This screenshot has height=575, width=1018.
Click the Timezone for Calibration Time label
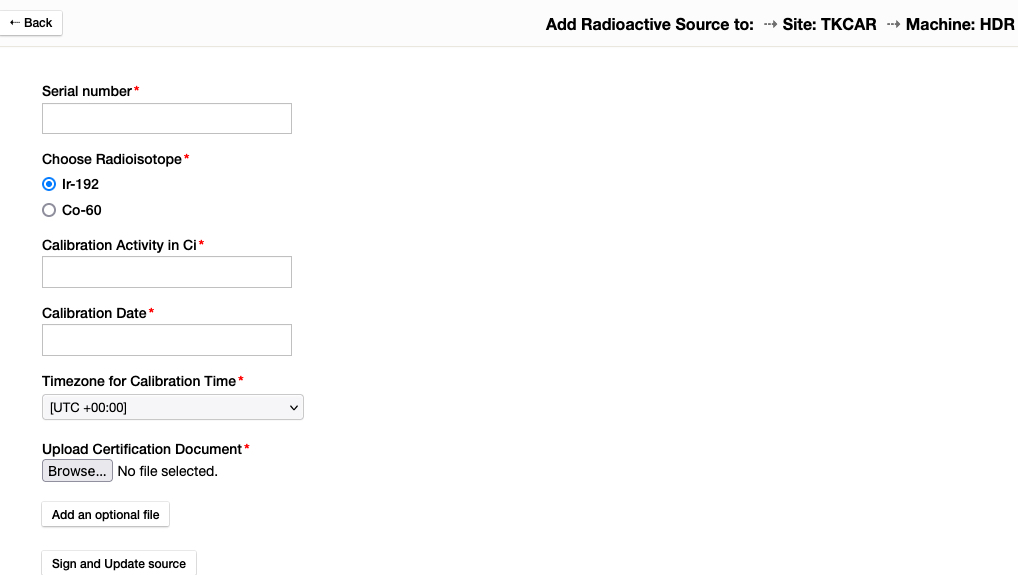(x=139, y=381)
